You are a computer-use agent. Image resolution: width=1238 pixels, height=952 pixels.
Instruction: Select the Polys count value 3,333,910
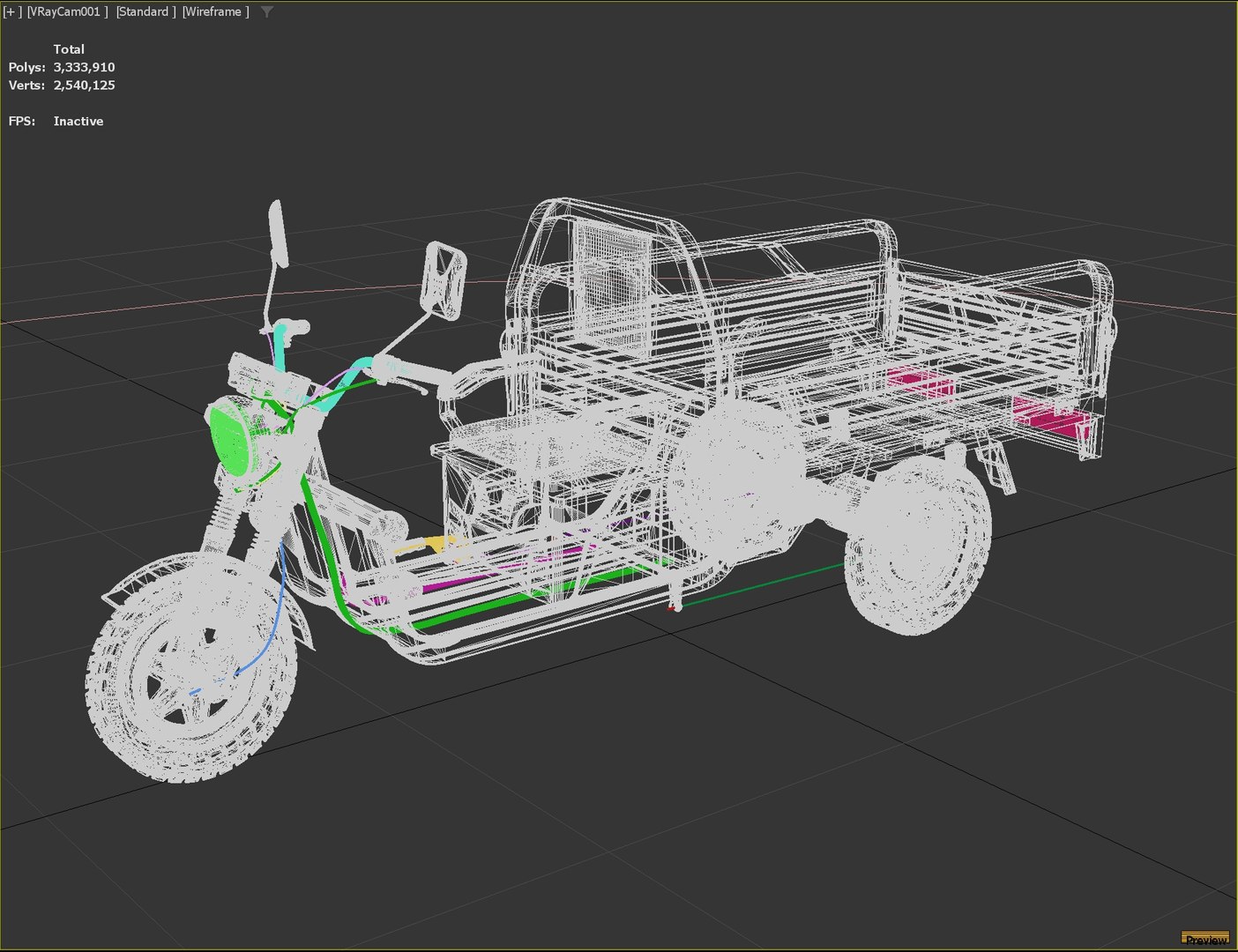84,67
